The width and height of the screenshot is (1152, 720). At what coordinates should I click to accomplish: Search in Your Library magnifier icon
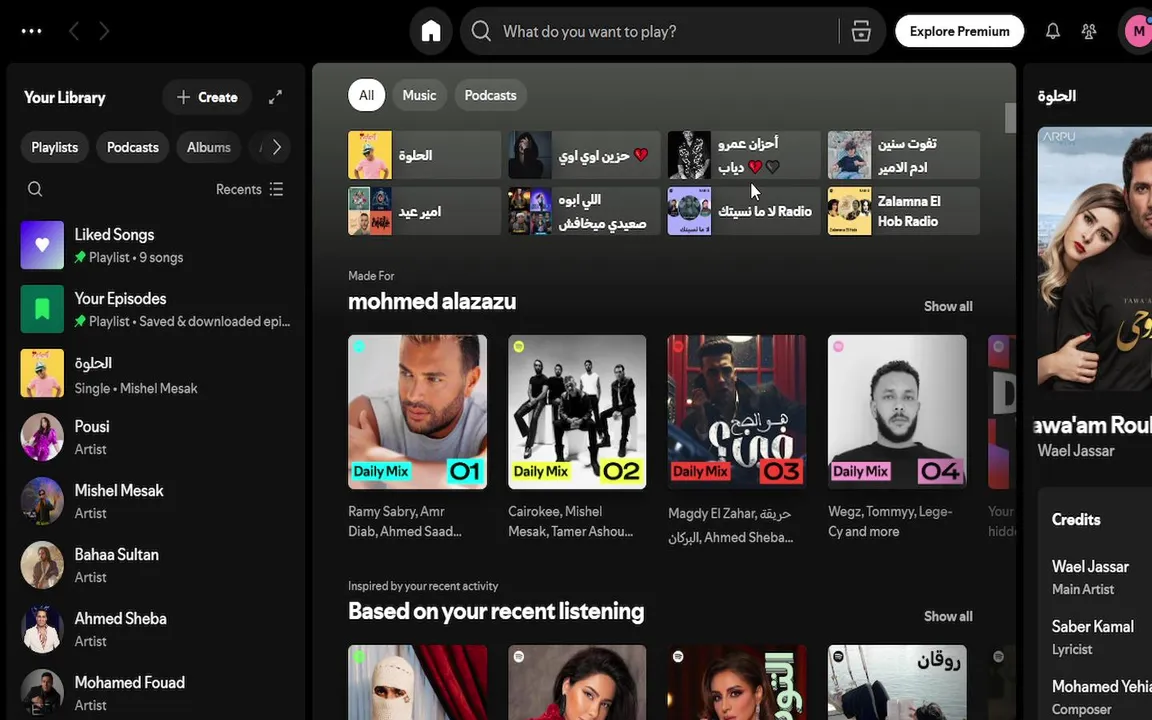[35, 189]
